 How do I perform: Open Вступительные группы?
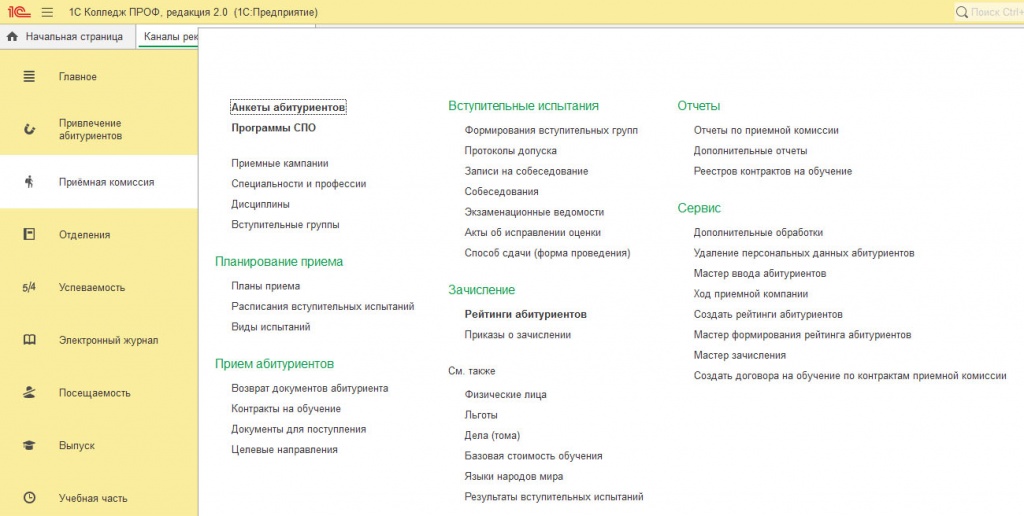(285, 225)
